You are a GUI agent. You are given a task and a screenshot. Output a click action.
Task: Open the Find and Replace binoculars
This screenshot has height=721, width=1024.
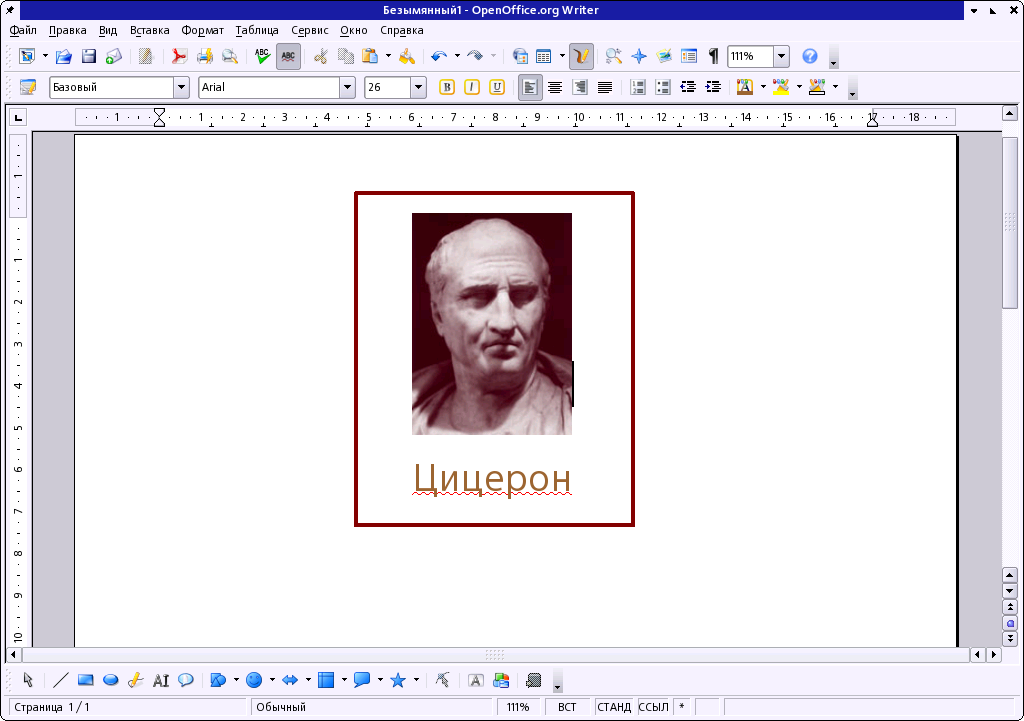coord(613,56)
